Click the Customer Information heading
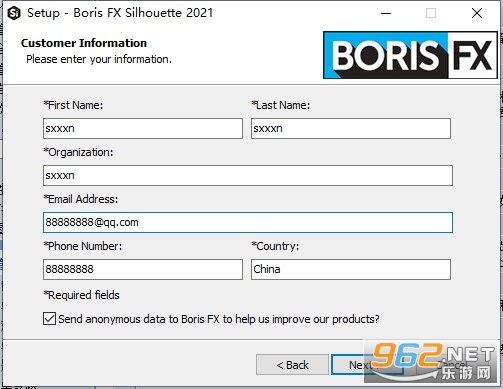The height and width of the screenshot is (389, 503). click(x=84, y=43)
